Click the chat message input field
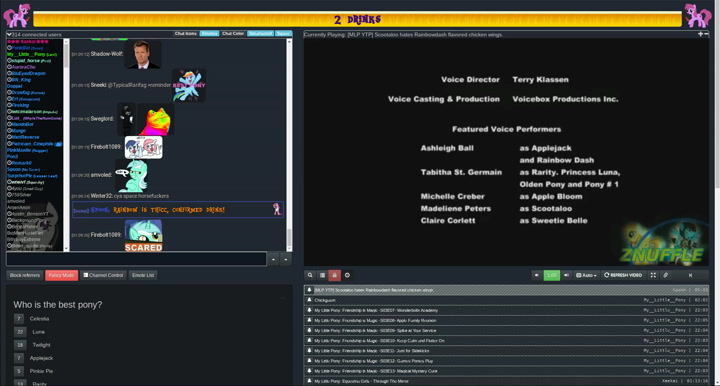The width and height of the screenshot is (720, 386). pos(136,259)
